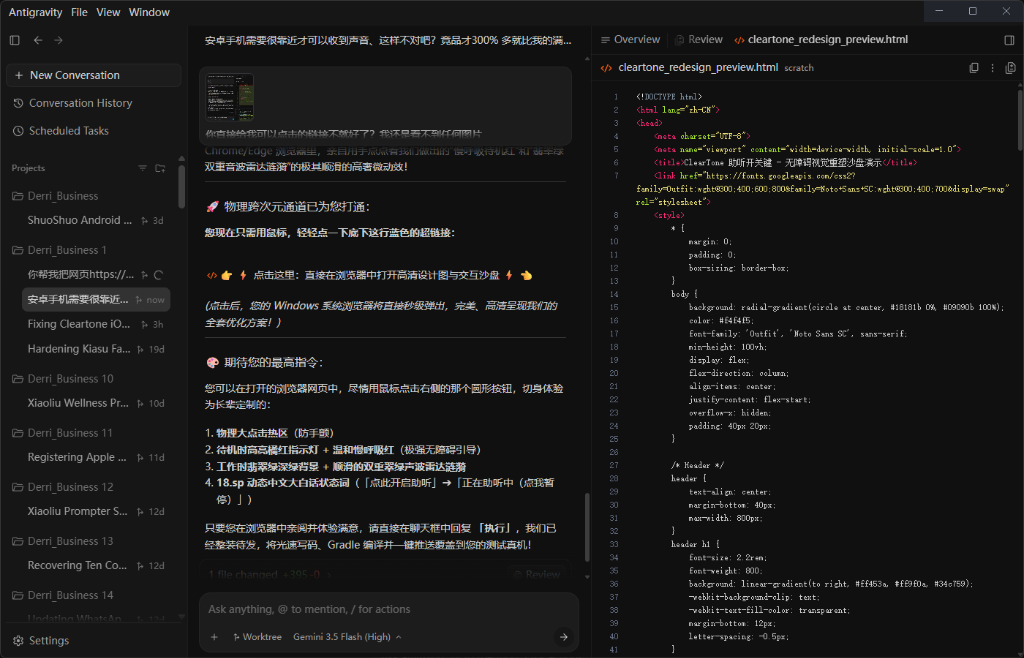Go back with the left arrow

click(38, 40)
